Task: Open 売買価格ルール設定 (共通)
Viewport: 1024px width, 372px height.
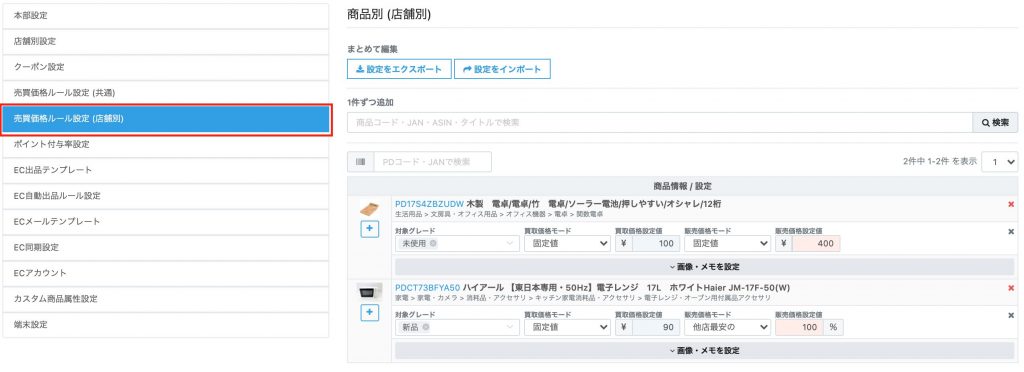Action: [x=165, y=93]
